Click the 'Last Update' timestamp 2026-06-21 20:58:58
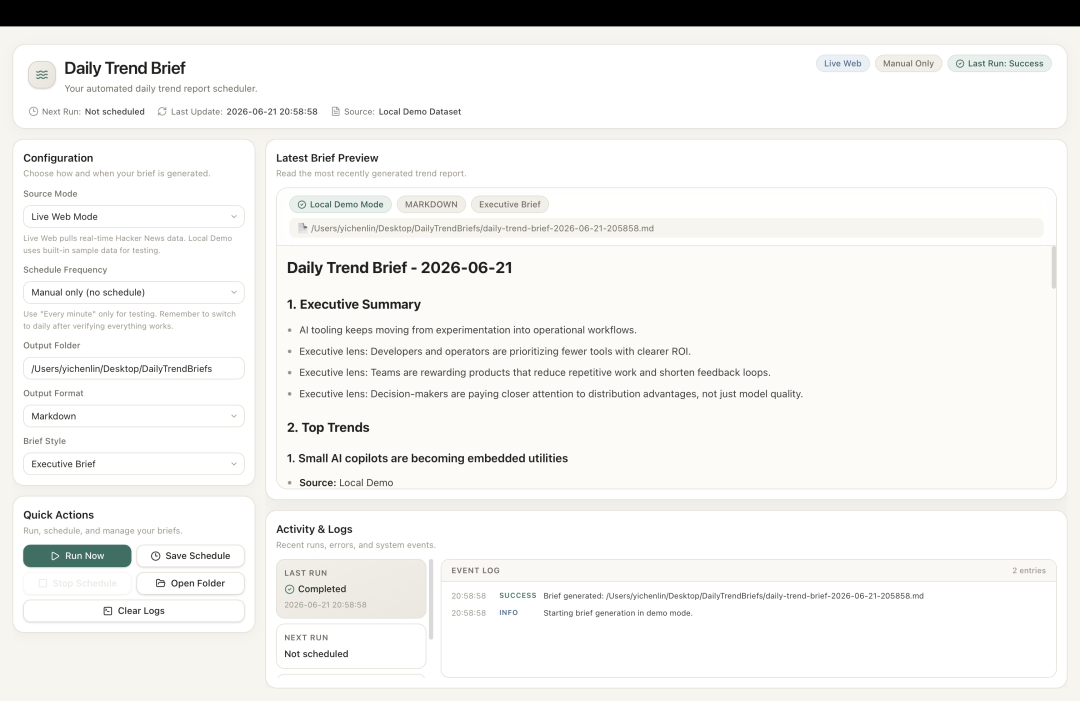This screenshot has height=701, width=1080. (x=272, y=112)
